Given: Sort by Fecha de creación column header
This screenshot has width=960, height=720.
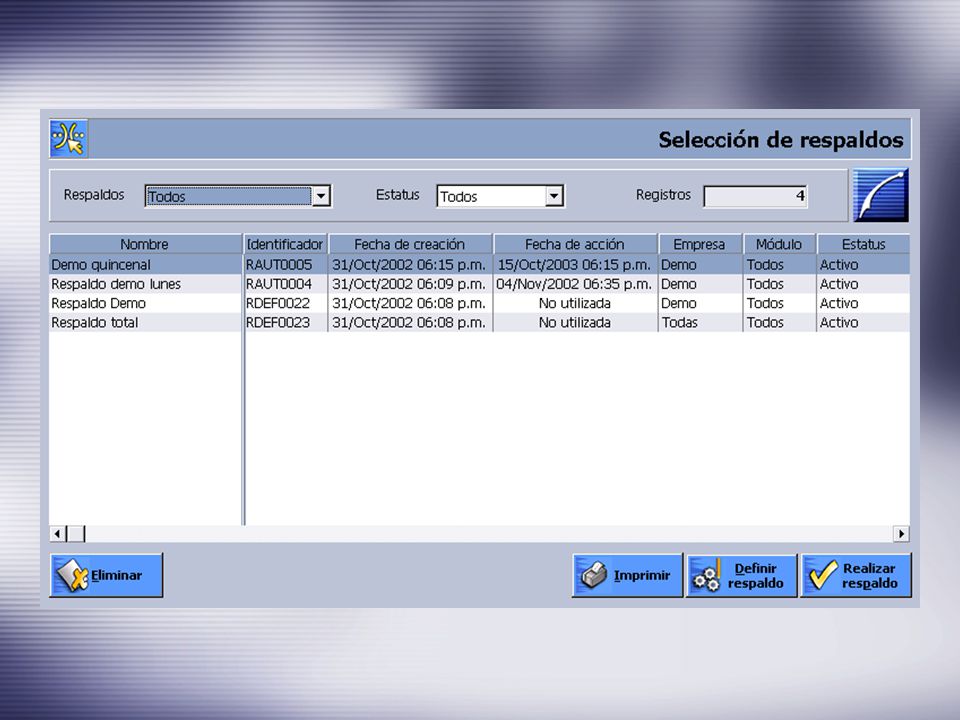Looking at the screenshot, I should point(410,244).
